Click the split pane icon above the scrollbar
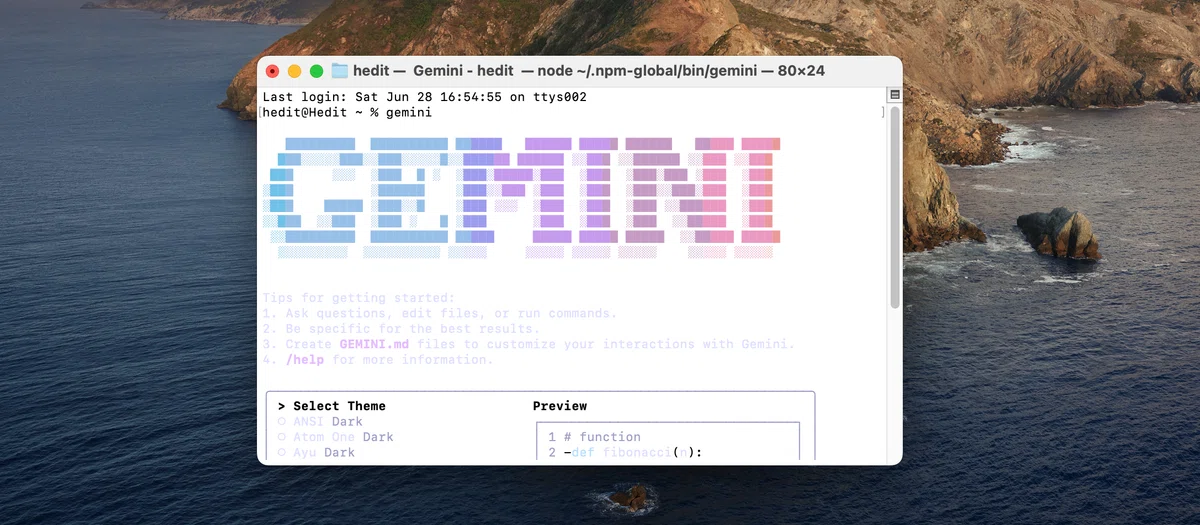1200x525 pixels. 895,95
